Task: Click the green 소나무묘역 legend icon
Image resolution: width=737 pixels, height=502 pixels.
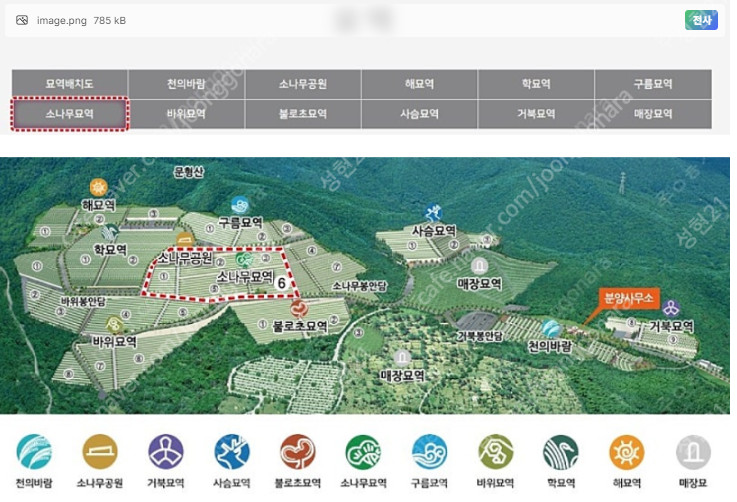Action: coord(363,452)
